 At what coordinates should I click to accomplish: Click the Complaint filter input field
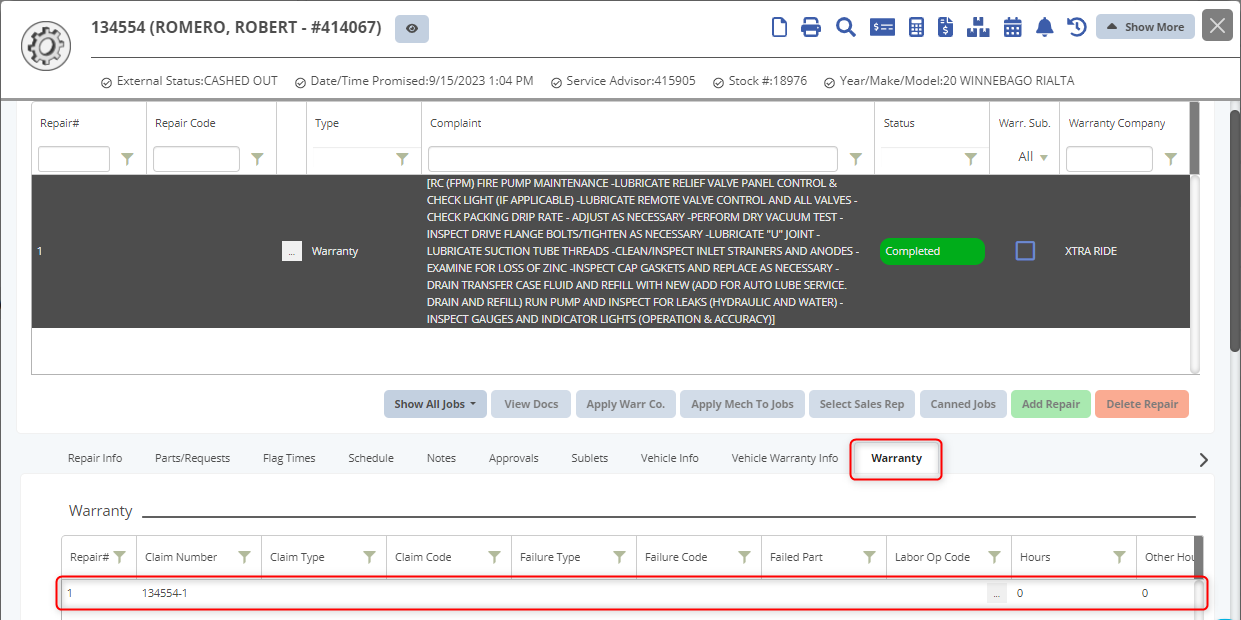pyautogui.click(x=632, y=159)
